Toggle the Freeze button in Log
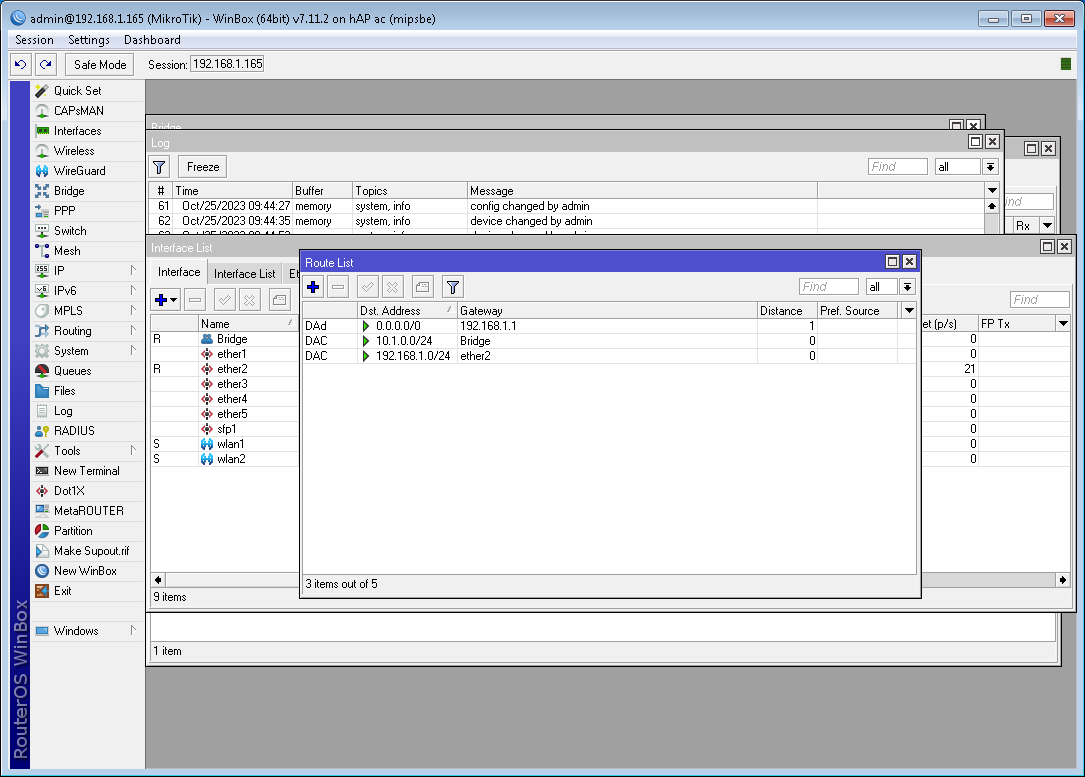Viewport: 1085px width, 777px height. pyautogui.click(x=203, y=167)
